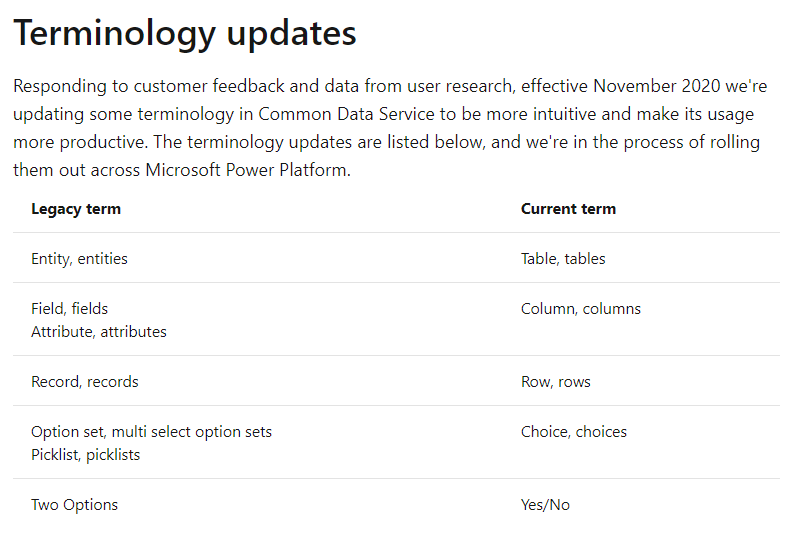
Task: Click the text November 2020
Action: (x=657, y=86)
